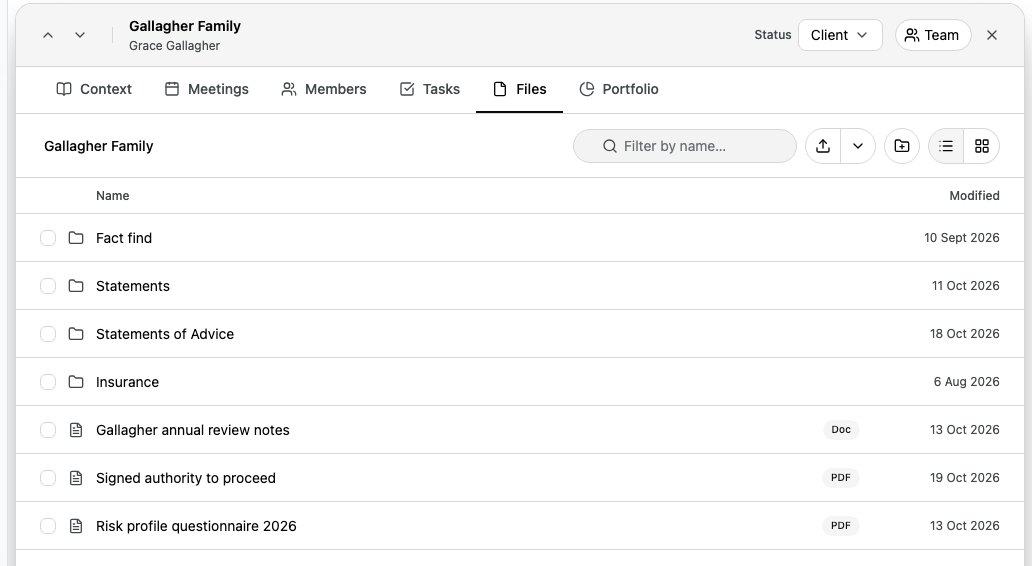The height and width of the screenshot is (566, 1032).
Task: Sort by the Modified column header
Action: (974, 195)
